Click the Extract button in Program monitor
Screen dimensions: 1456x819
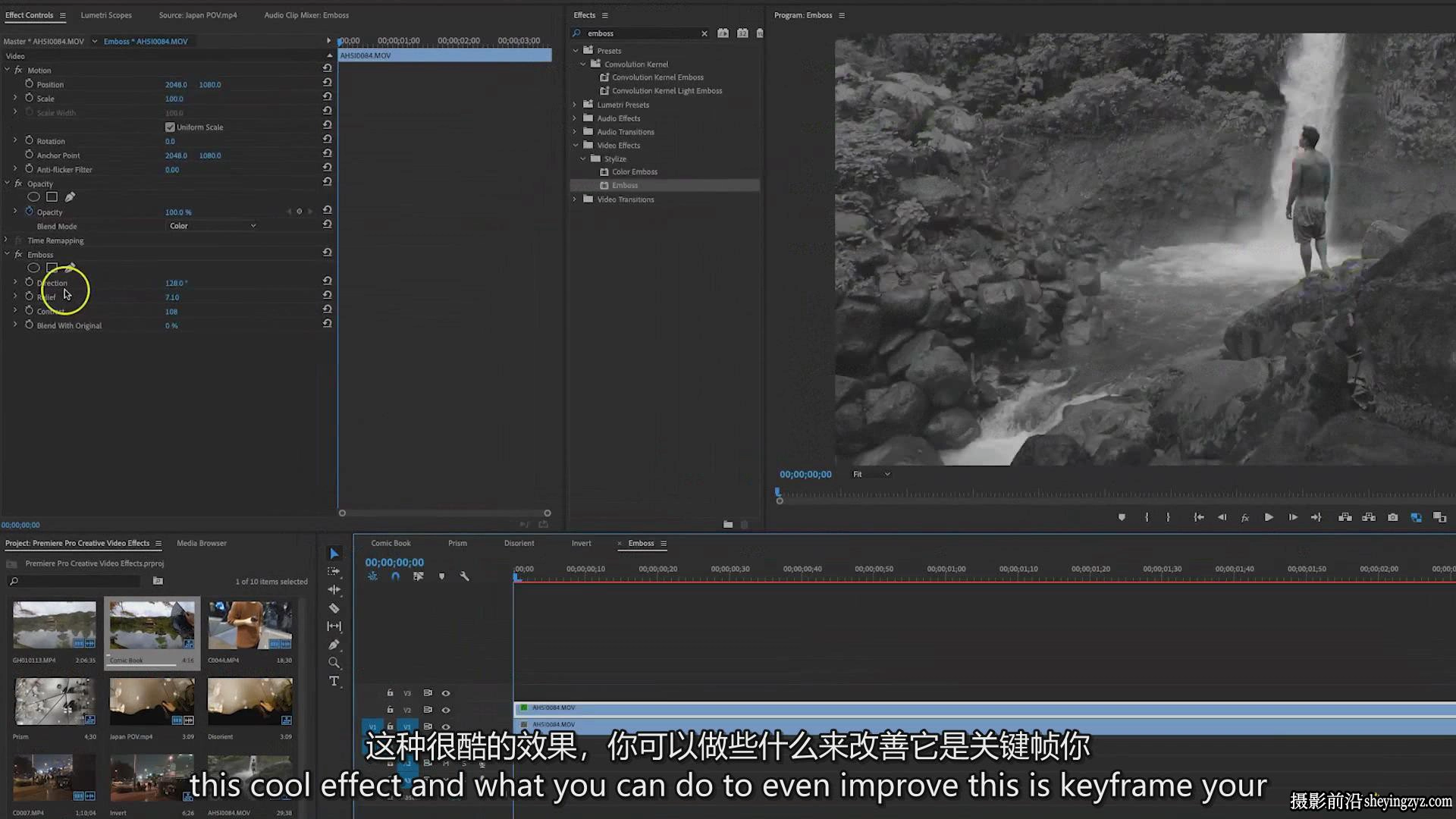coord(1369,517)
